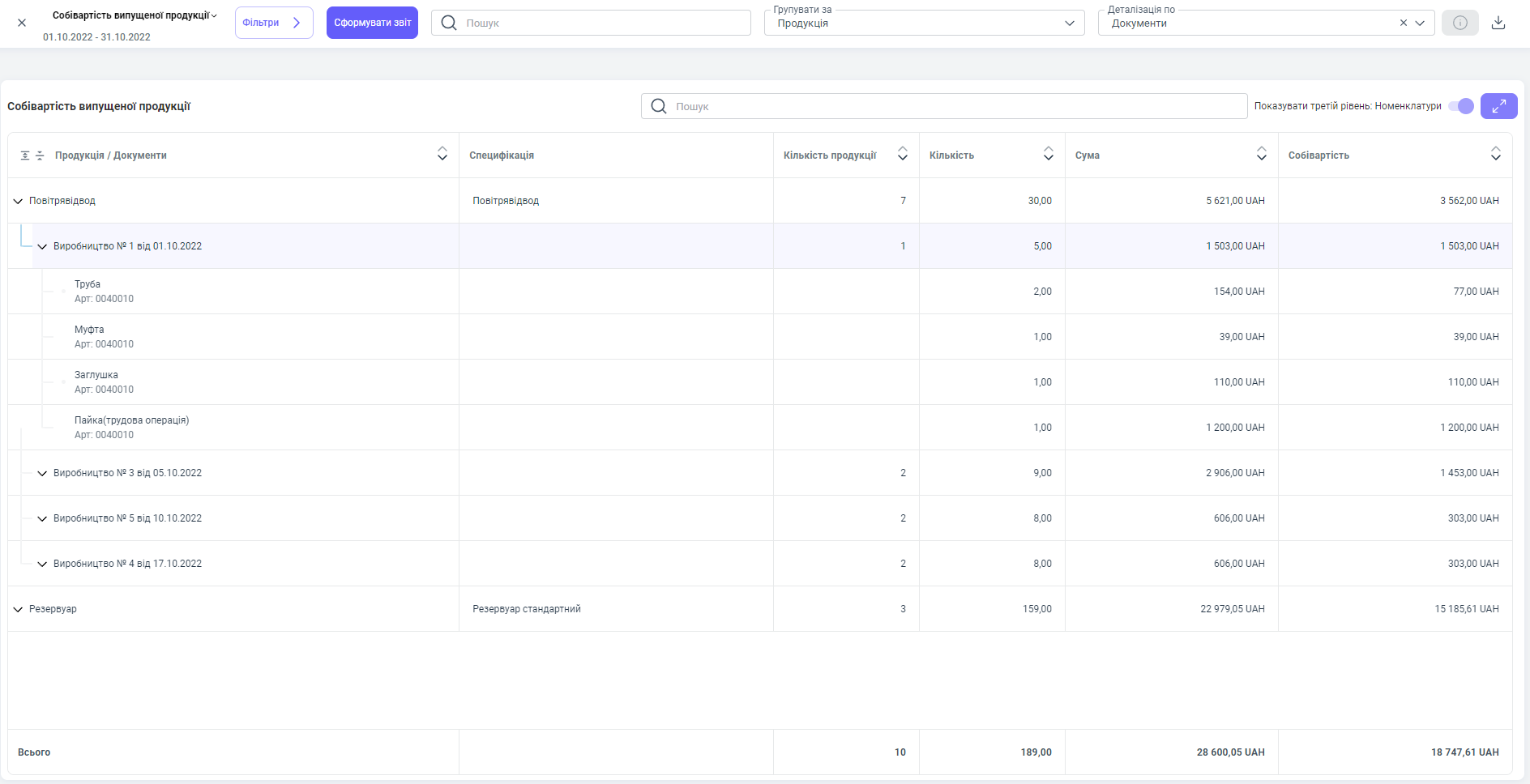Click the download report icon
Image resolution: width=1530 pixels, height=784 pixels.
(x=1498, y=23)
